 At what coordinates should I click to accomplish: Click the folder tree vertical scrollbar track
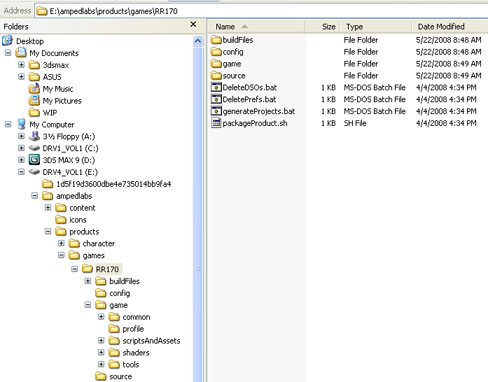(198, 213)
